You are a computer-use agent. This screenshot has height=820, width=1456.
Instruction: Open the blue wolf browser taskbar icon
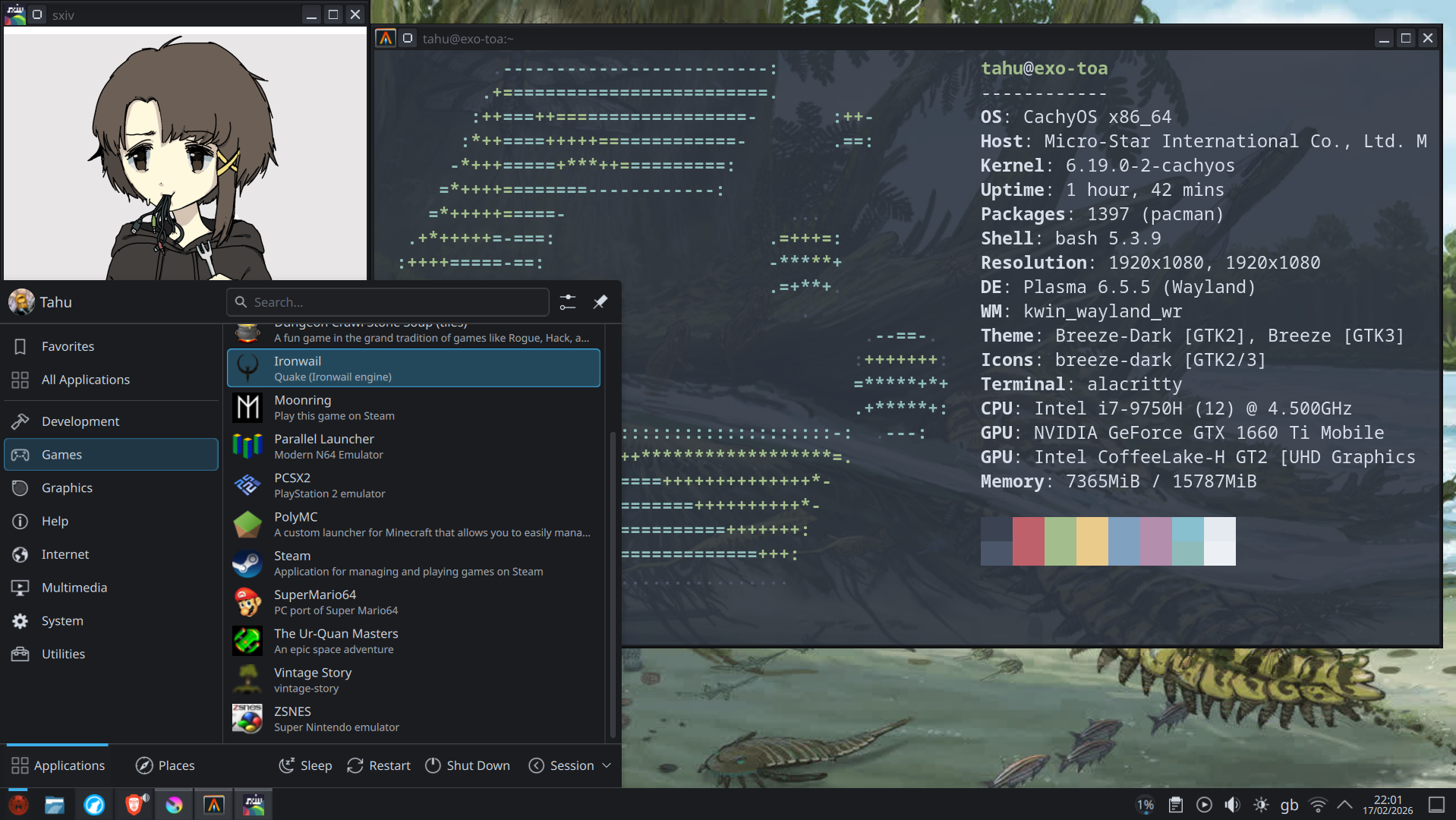(94, 805)
